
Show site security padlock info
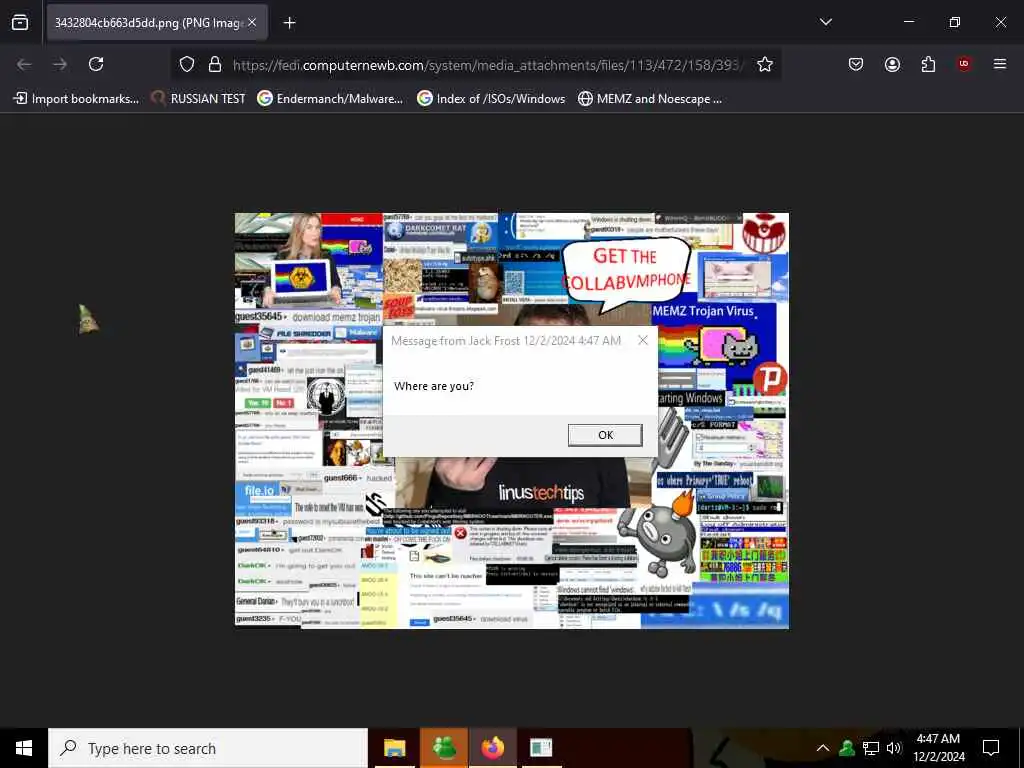click(214, 64)
